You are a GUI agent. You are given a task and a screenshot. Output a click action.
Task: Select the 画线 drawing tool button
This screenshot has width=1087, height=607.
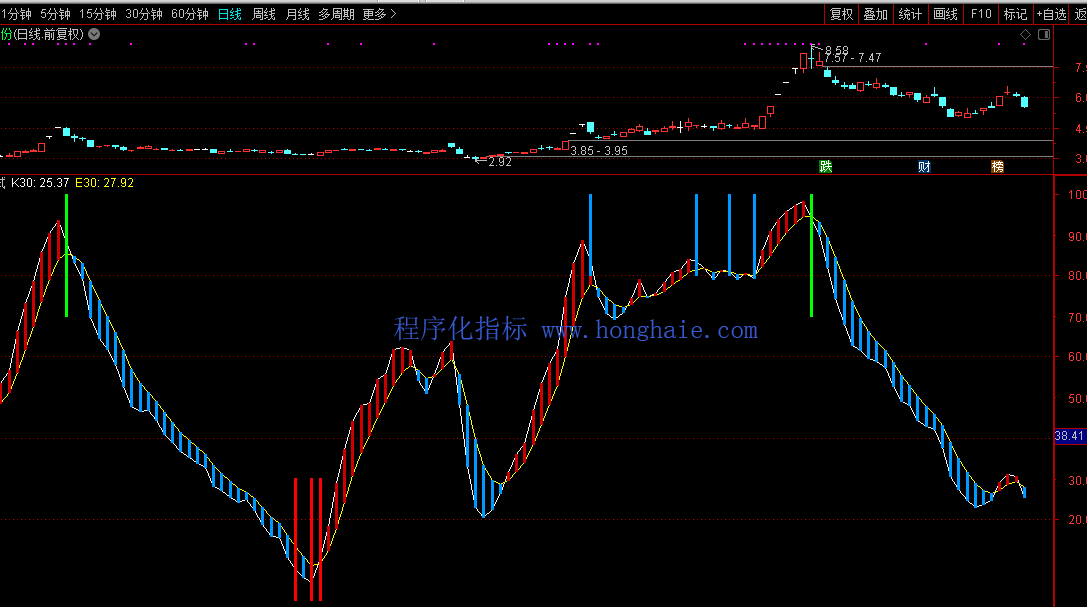(x=945, y=14)
